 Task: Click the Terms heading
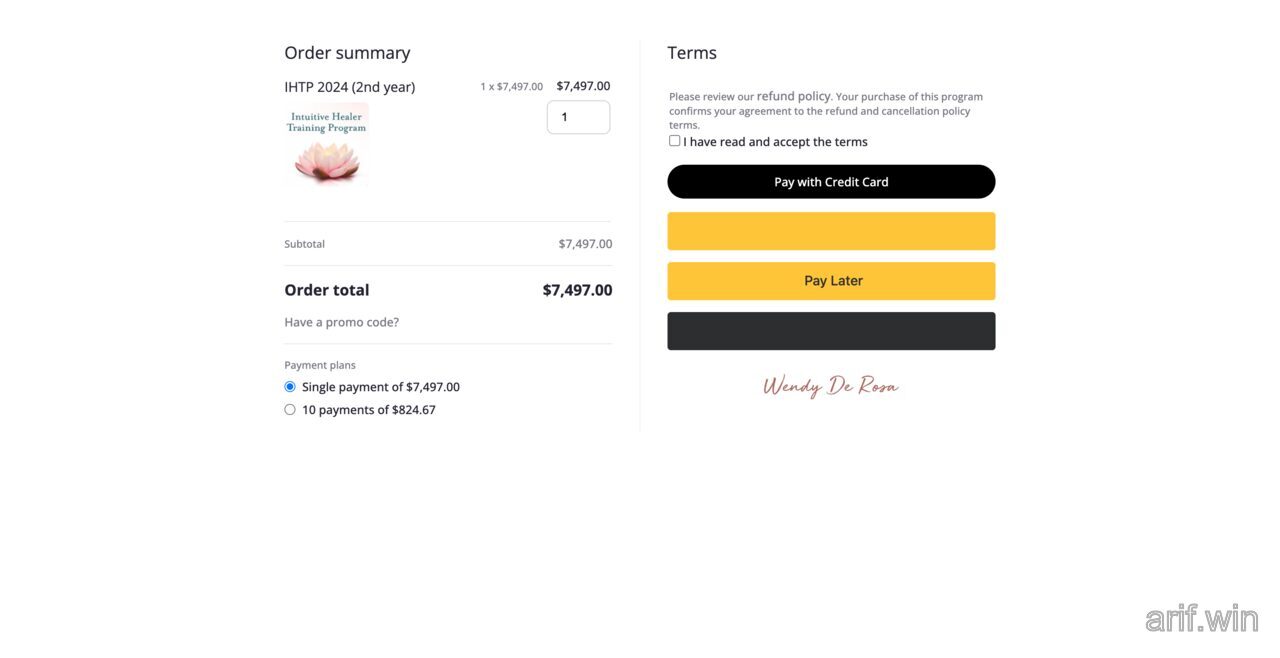691,52
